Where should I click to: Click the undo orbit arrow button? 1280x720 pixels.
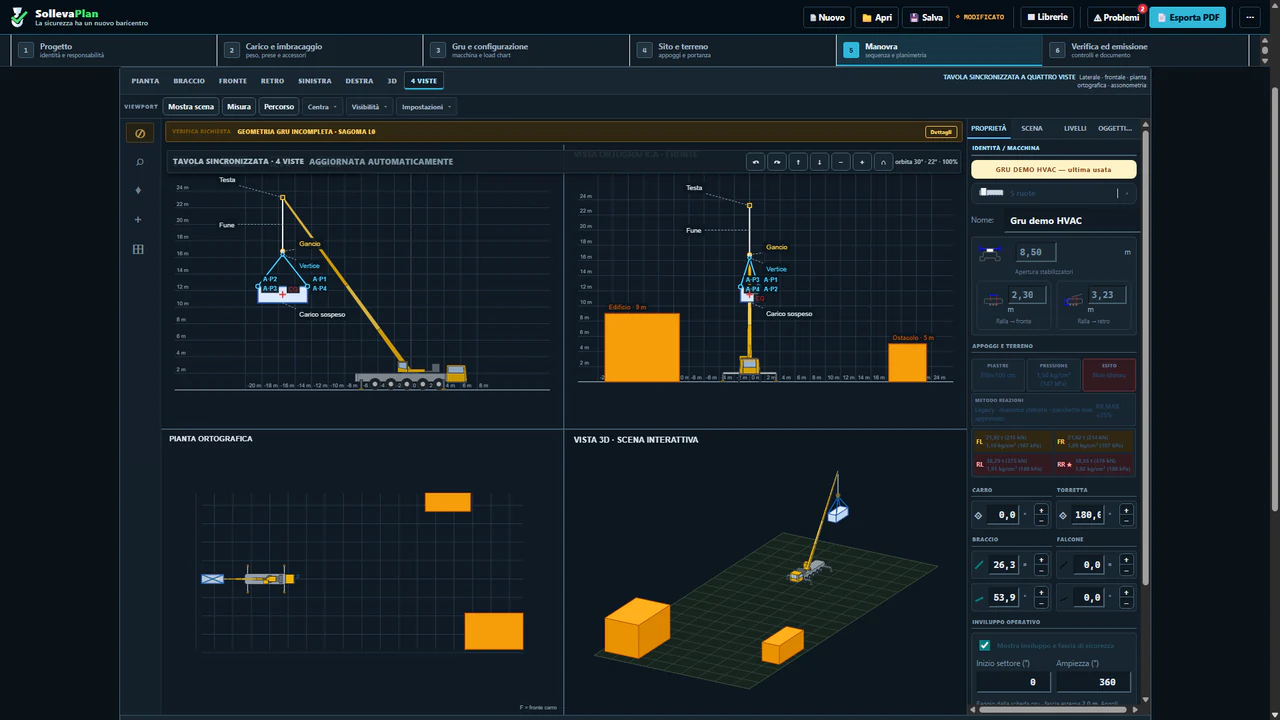pos(756,162)
